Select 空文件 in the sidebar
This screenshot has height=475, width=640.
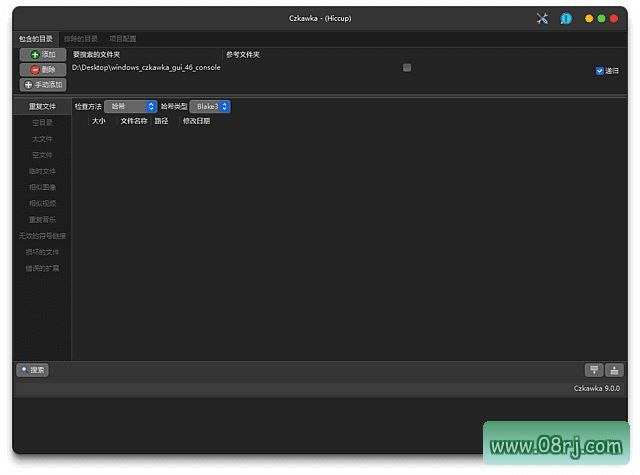pos(42,155)
